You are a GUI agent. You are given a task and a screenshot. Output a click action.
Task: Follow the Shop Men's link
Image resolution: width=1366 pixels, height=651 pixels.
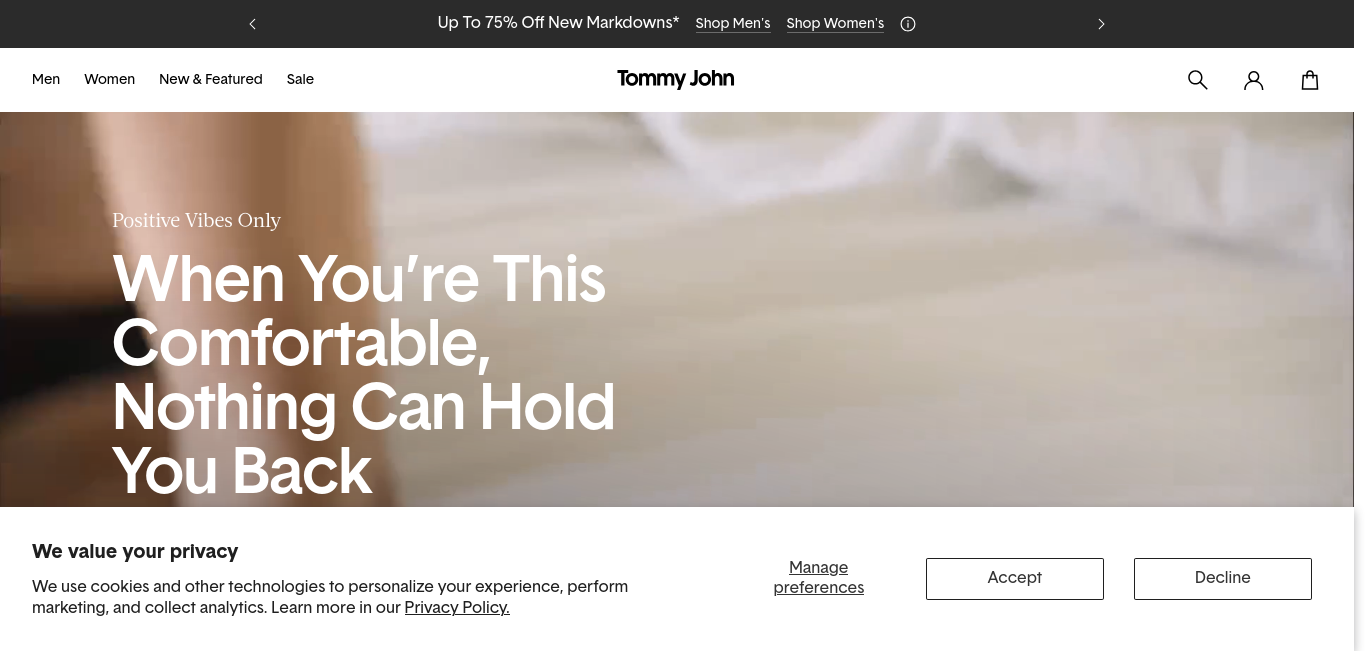coord(733,23)
